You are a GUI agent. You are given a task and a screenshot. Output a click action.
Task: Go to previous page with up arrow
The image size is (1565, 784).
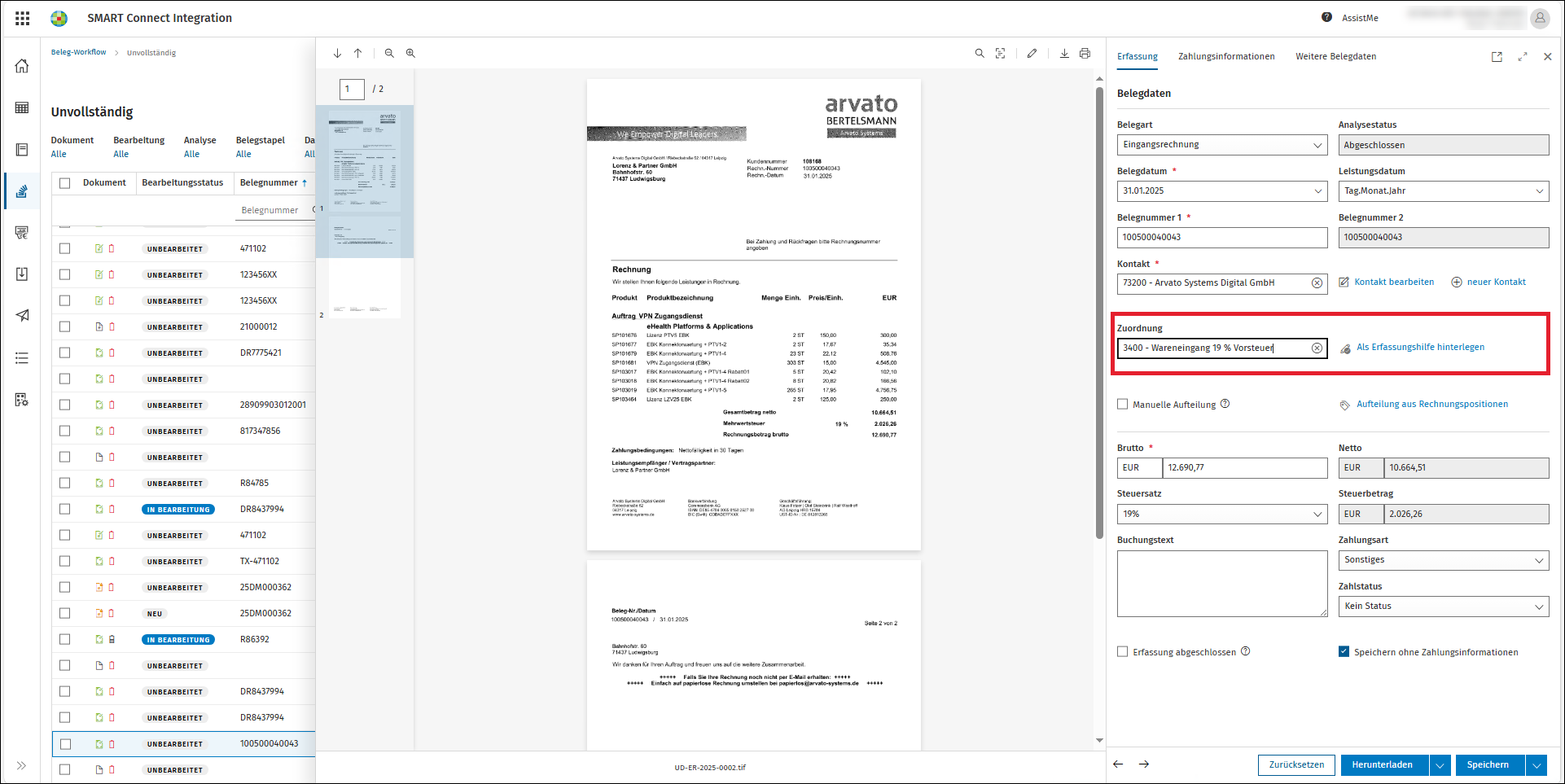[357, 53]
